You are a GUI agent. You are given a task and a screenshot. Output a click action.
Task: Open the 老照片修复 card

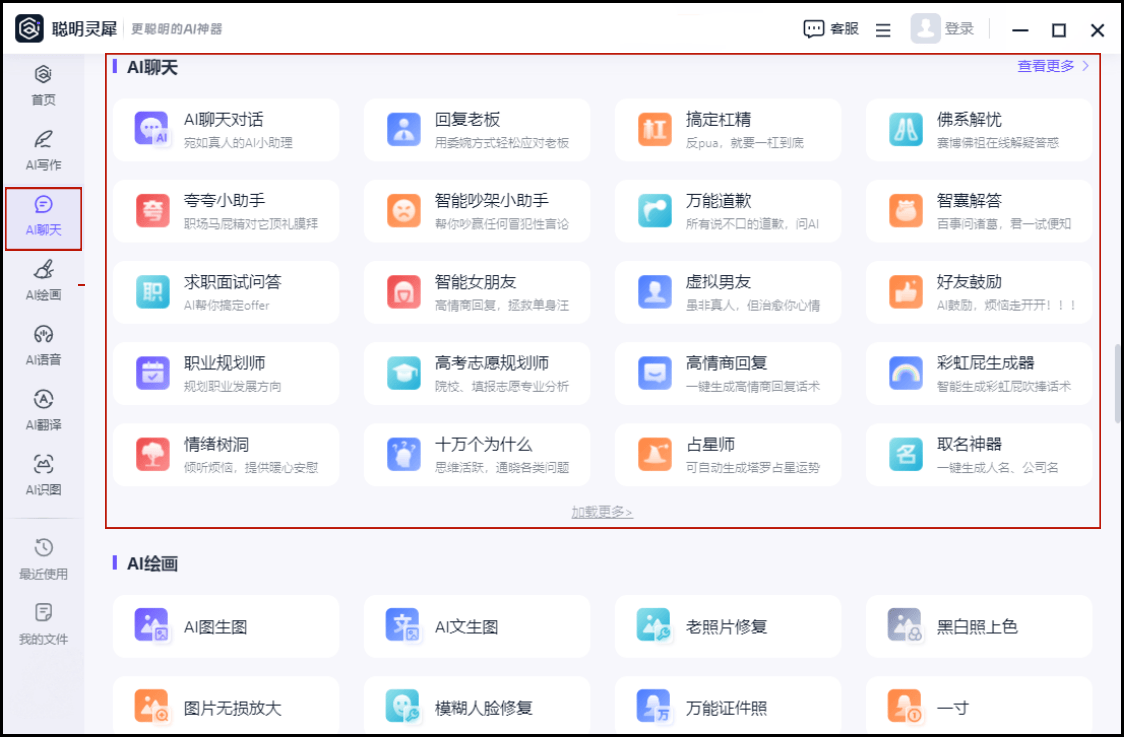[728, 627]
